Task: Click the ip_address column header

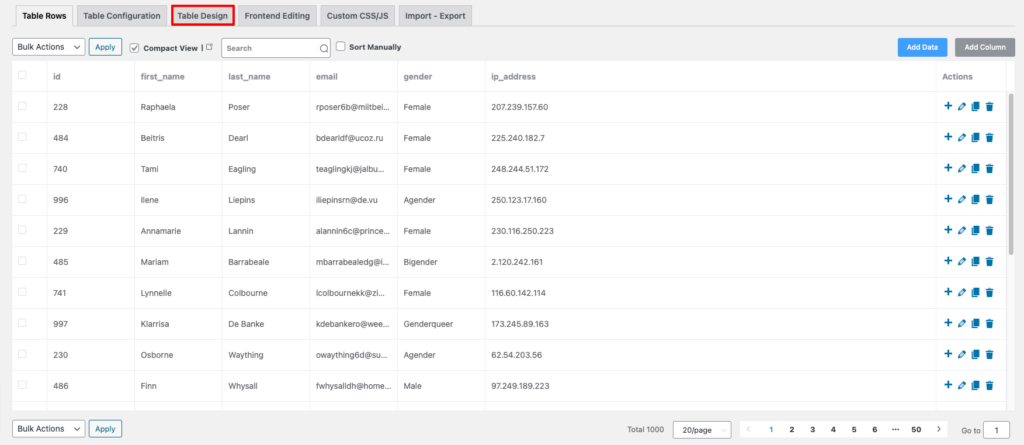Action: click(x=513, y=76)
